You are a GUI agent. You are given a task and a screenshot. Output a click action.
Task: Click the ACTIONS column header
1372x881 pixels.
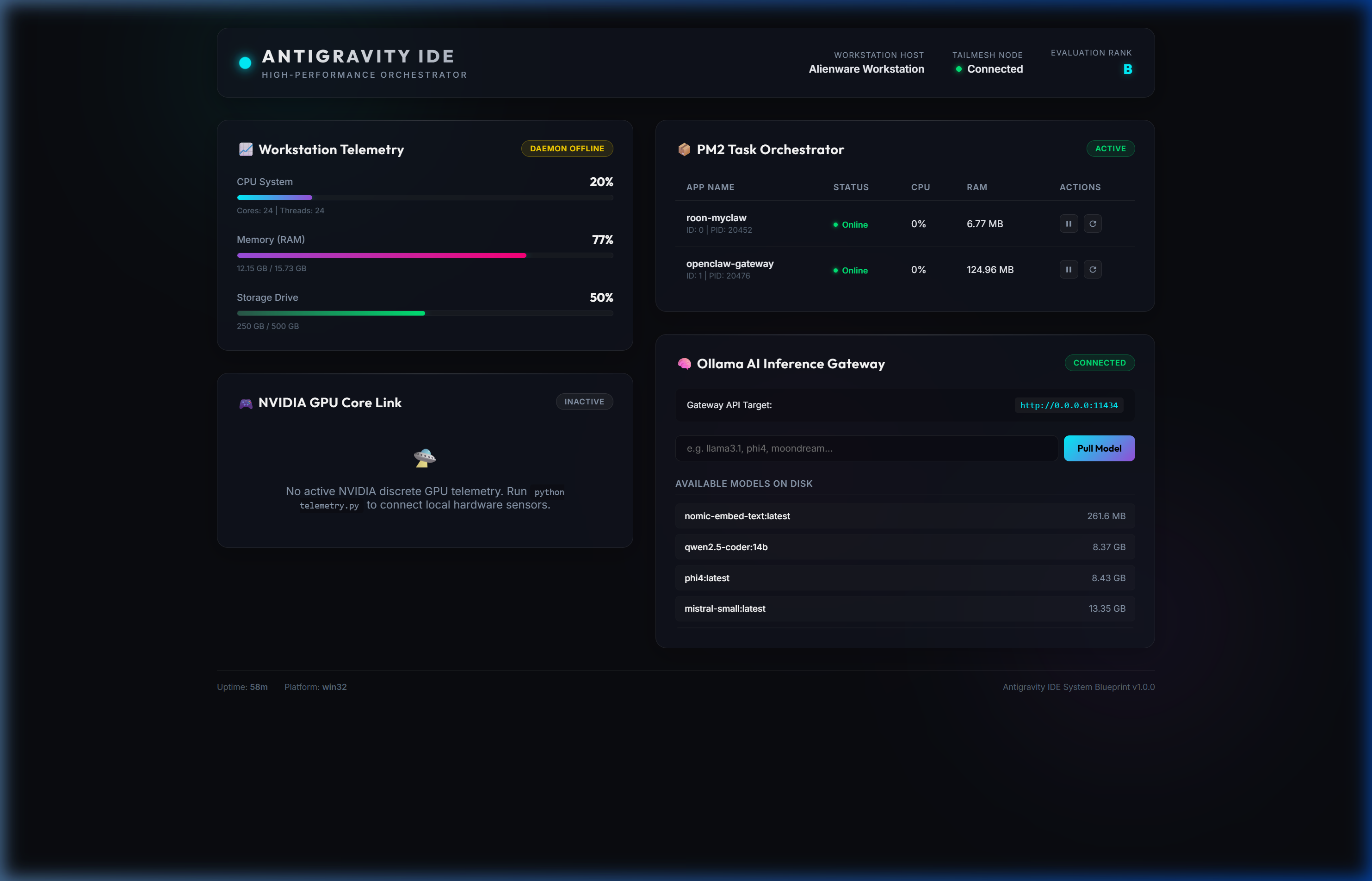(1080, 187)
